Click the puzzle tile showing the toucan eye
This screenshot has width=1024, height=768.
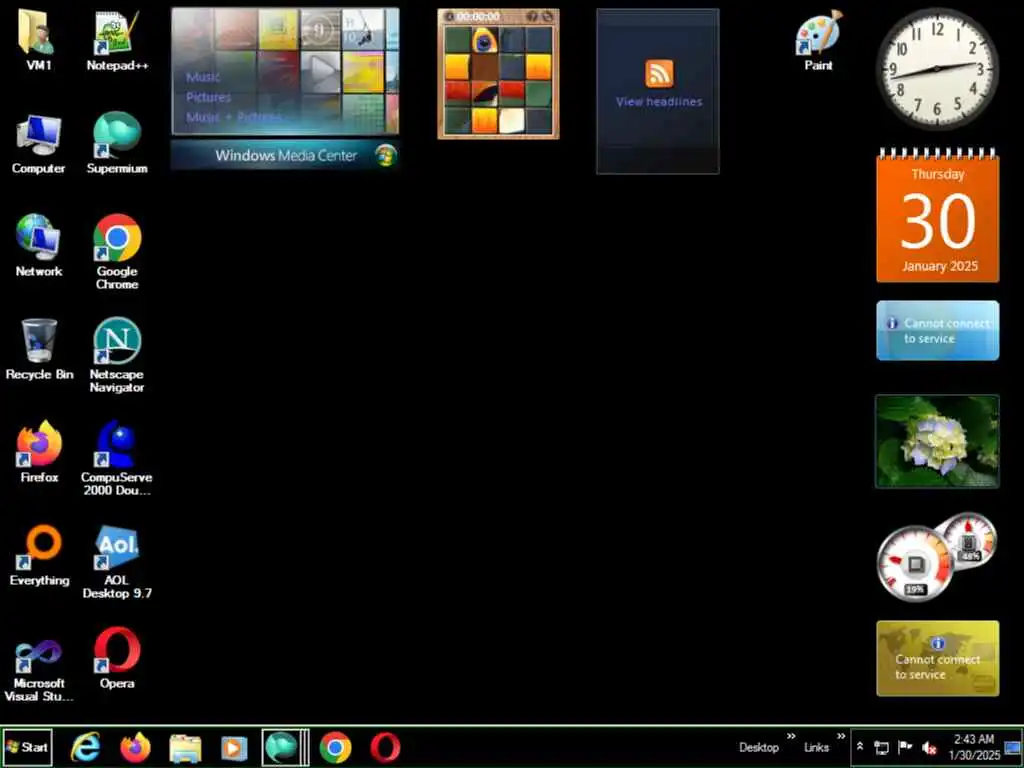[484, 40]
